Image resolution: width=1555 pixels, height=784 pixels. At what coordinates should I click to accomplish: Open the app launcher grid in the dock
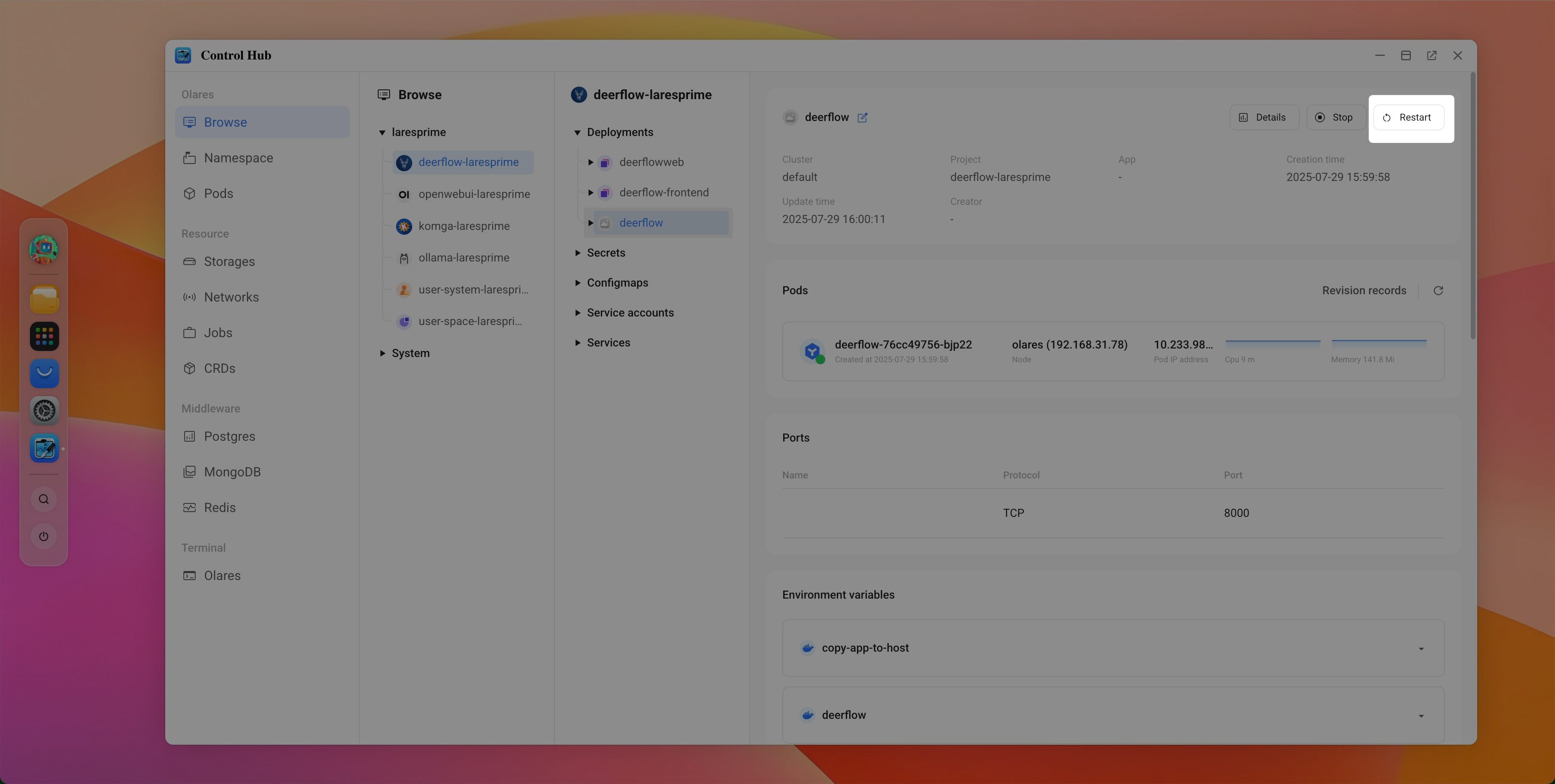click(44, 337)
